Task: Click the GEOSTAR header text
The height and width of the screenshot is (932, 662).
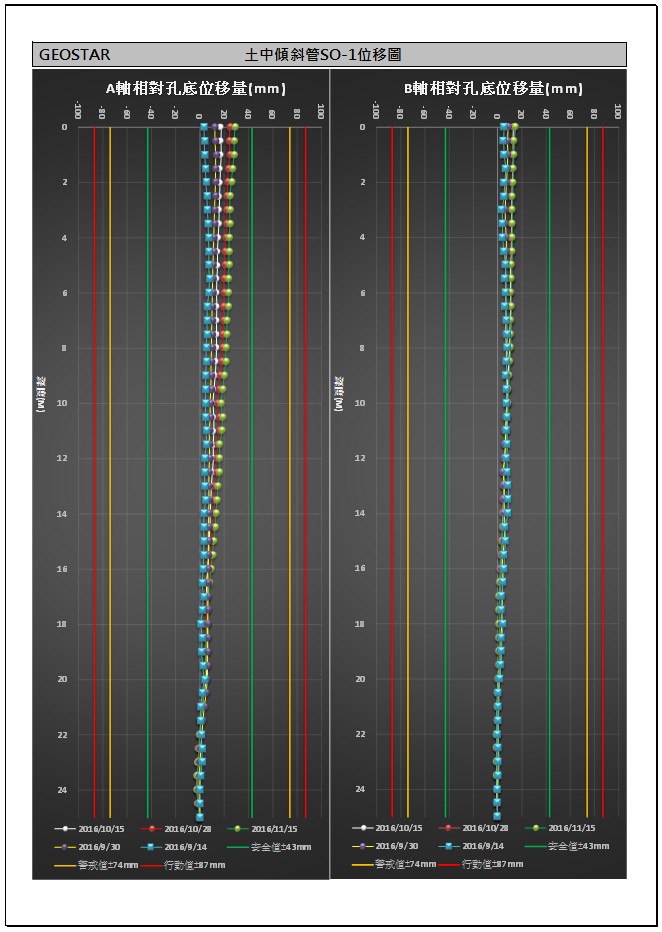Action: (75, 55)
